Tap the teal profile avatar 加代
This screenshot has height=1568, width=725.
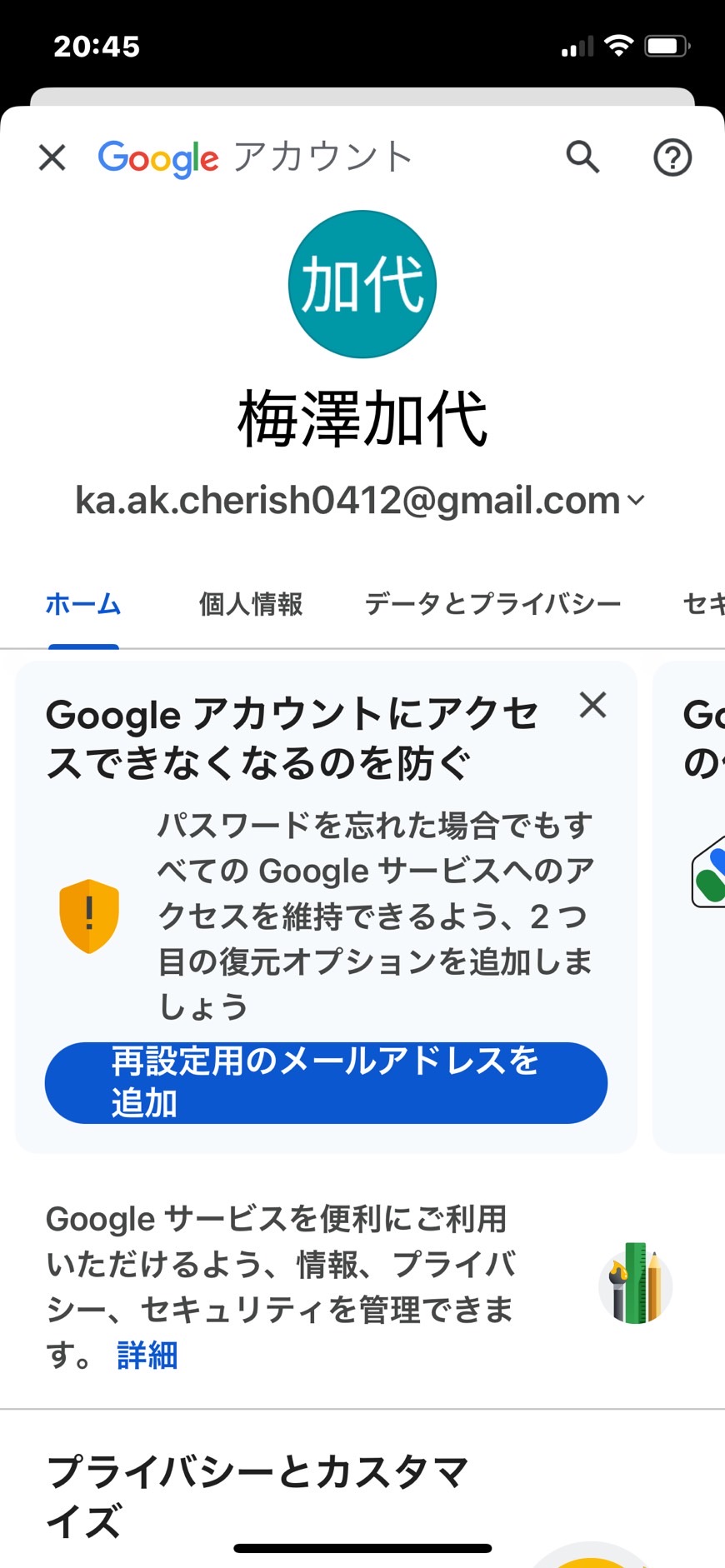362,284
